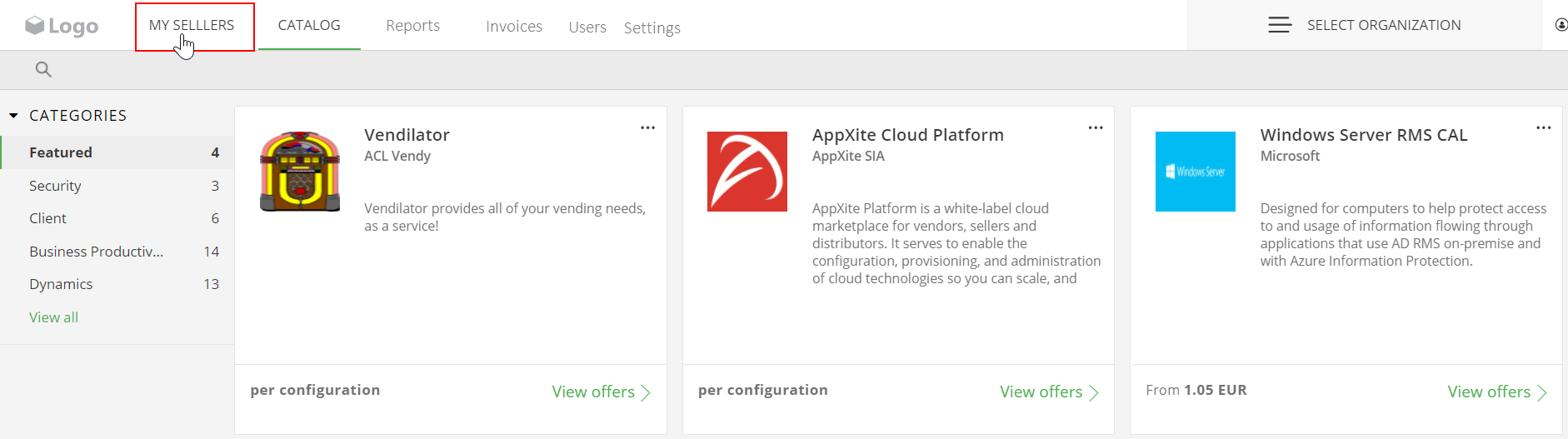Click the Vendilator jukebox thumbnail

300,172
